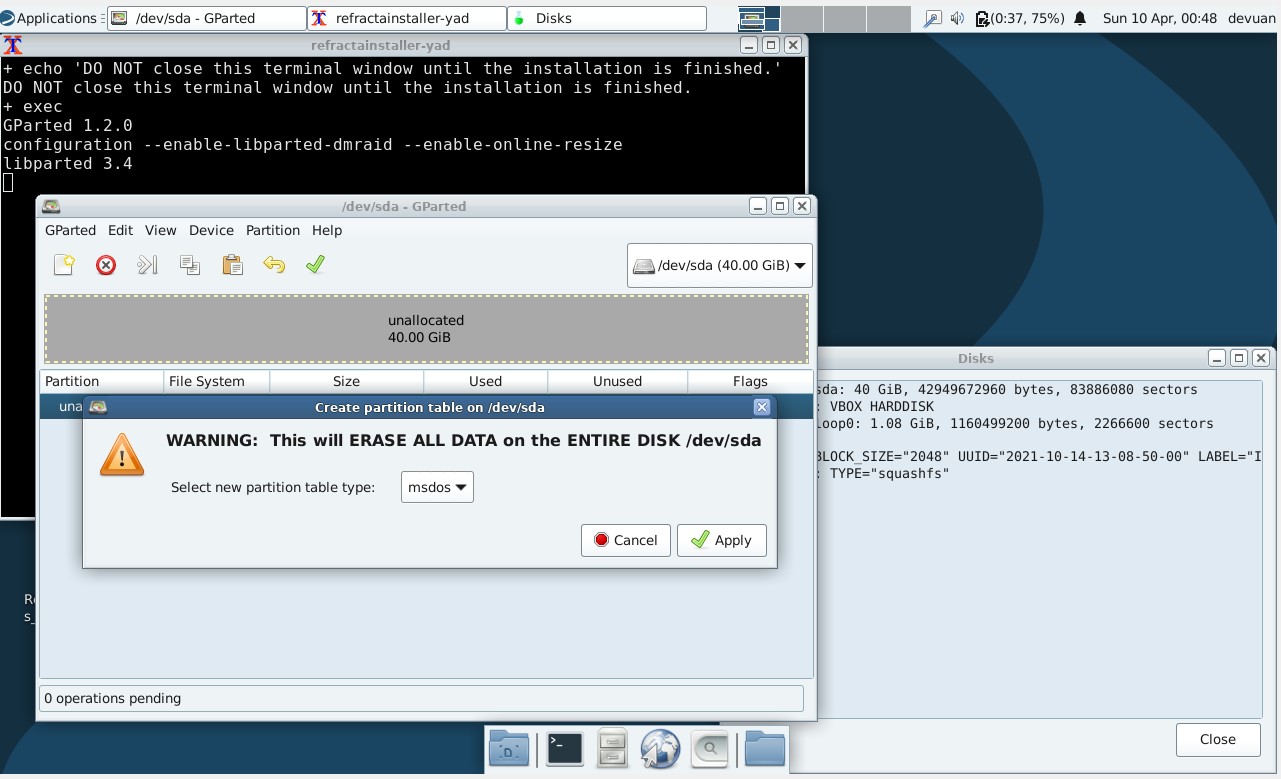Click the clock showing Sun 10 Apr
1281x779 pixels.
(x=1159, y=18)
